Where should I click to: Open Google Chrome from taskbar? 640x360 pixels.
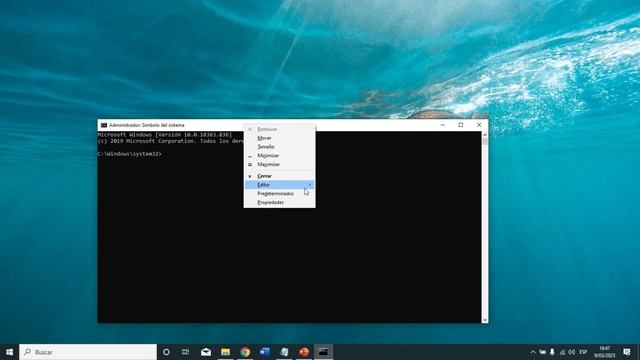tap(245, 352)
